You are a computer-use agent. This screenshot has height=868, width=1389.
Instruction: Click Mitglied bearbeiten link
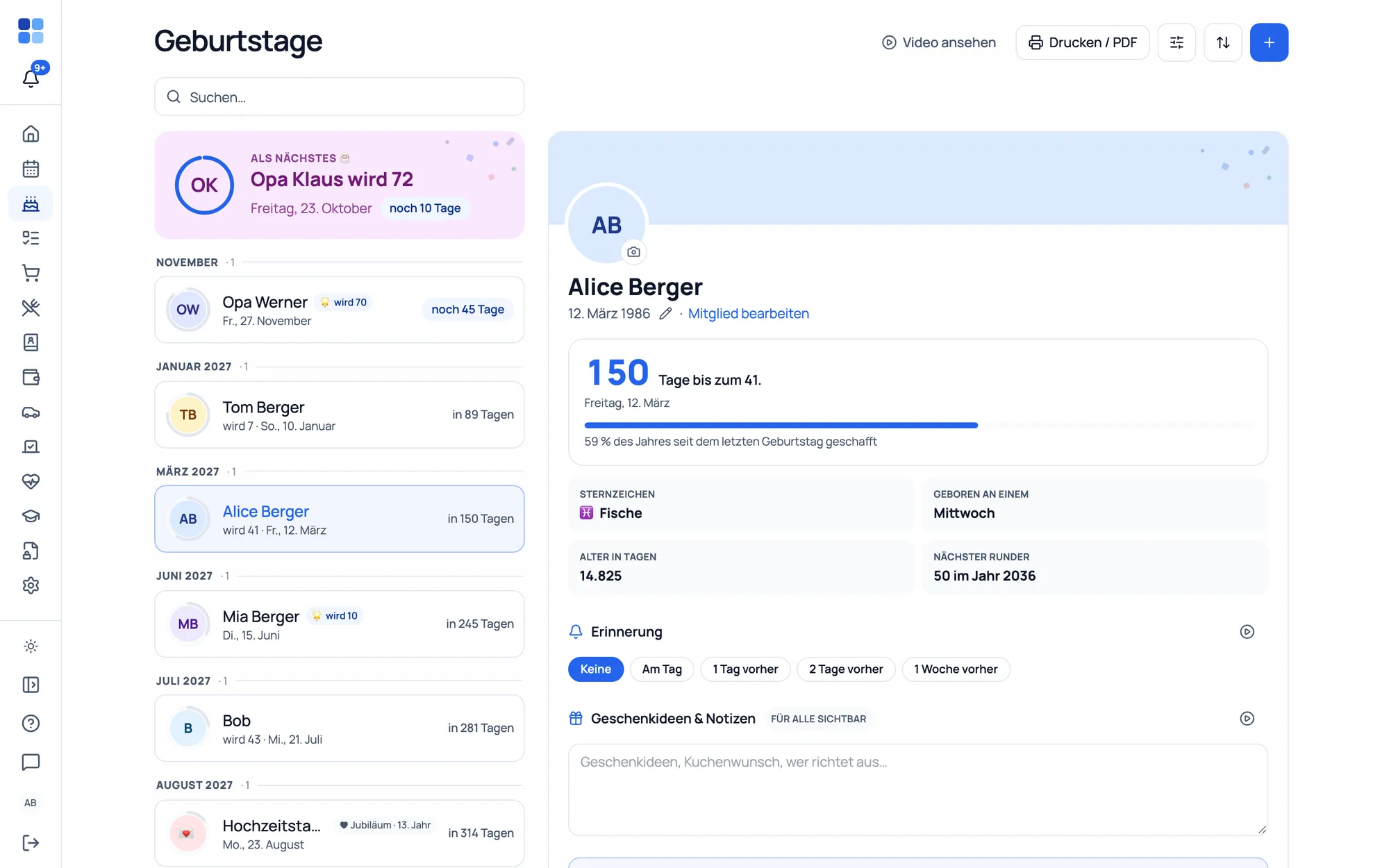click(748, 314)
